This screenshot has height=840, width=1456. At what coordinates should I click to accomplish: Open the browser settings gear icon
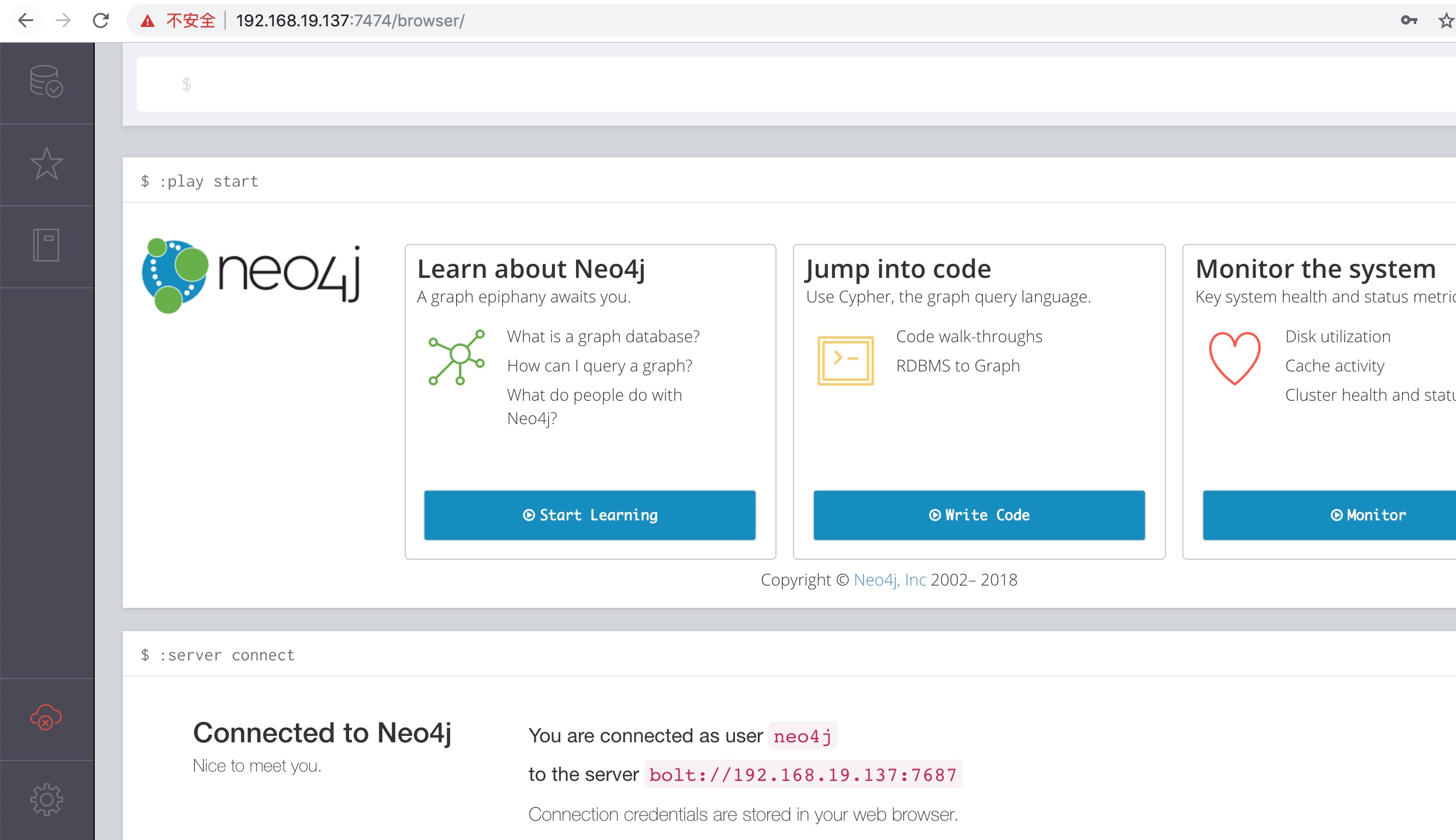[46, 800]
